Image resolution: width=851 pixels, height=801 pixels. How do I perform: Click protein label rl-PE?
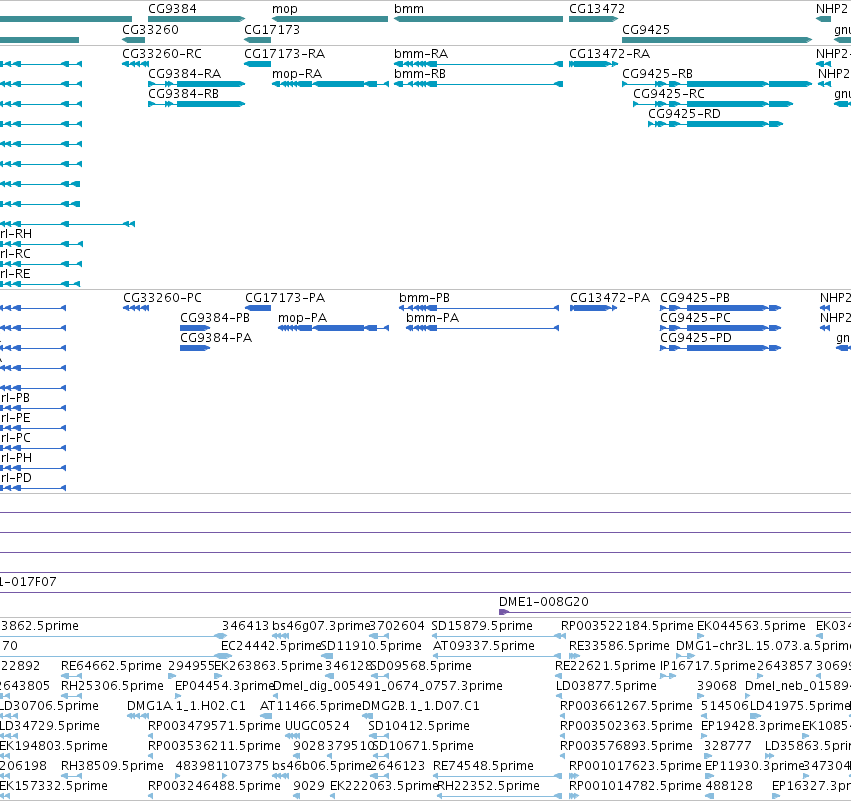pyautogui.click(x=15, y=418)
